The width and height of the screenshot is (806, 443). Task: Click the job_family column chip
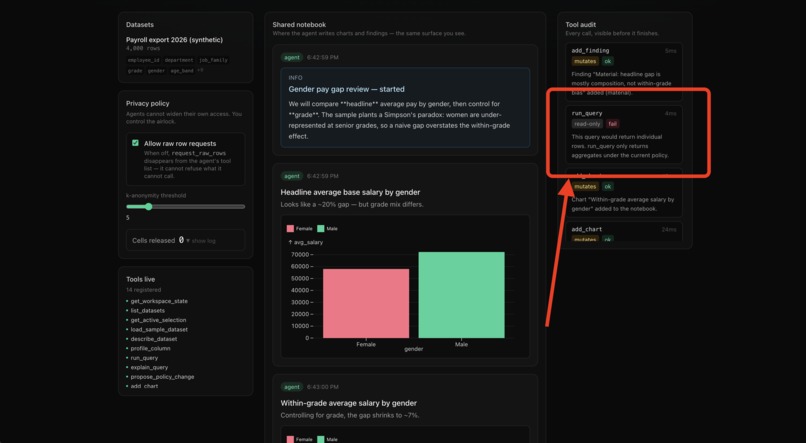pos(213,60)
